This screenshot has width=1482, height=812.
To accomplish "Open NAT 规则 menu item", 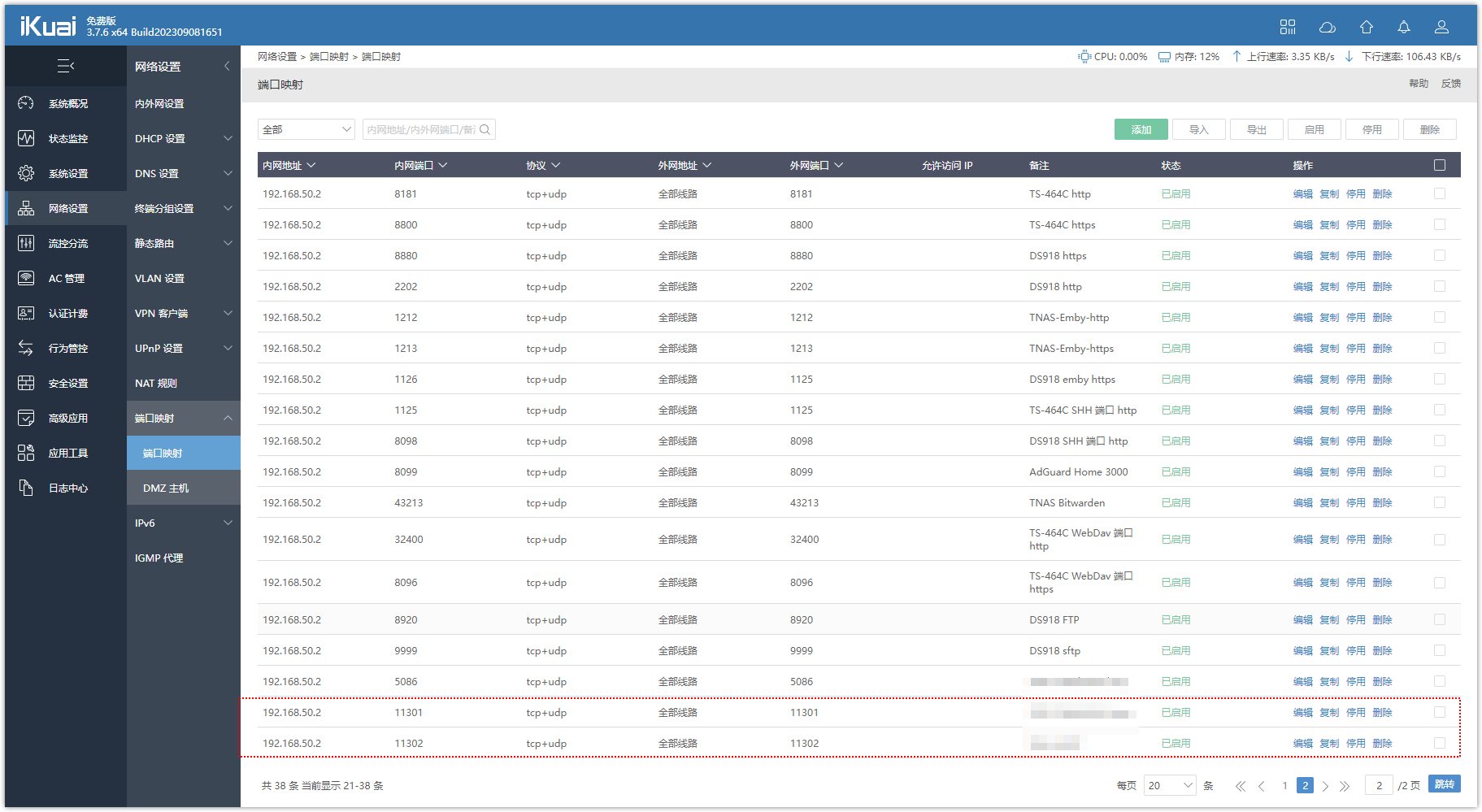I will (x=184, y=383).
